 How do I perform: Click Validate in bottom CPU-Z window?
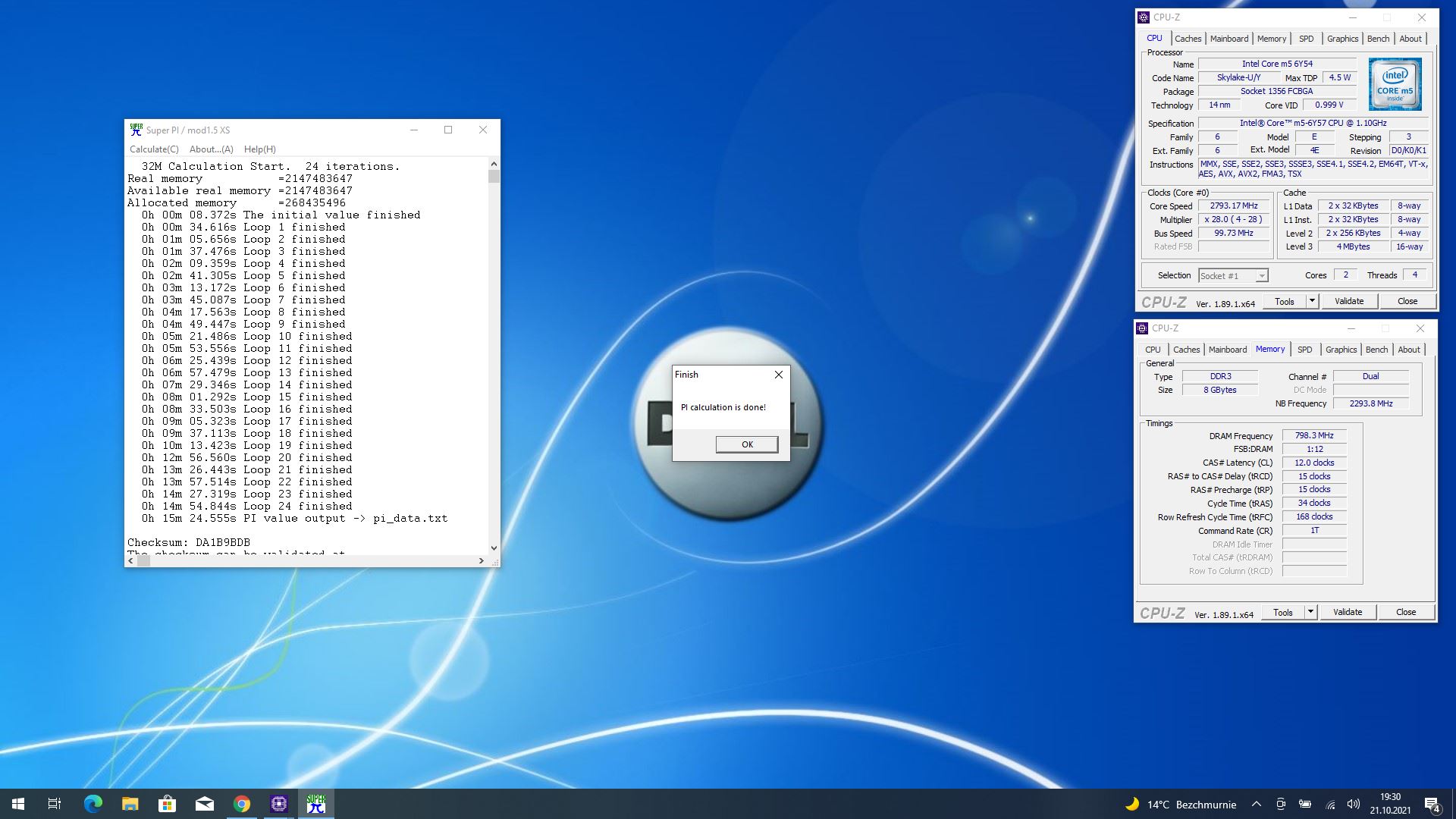1348,613
